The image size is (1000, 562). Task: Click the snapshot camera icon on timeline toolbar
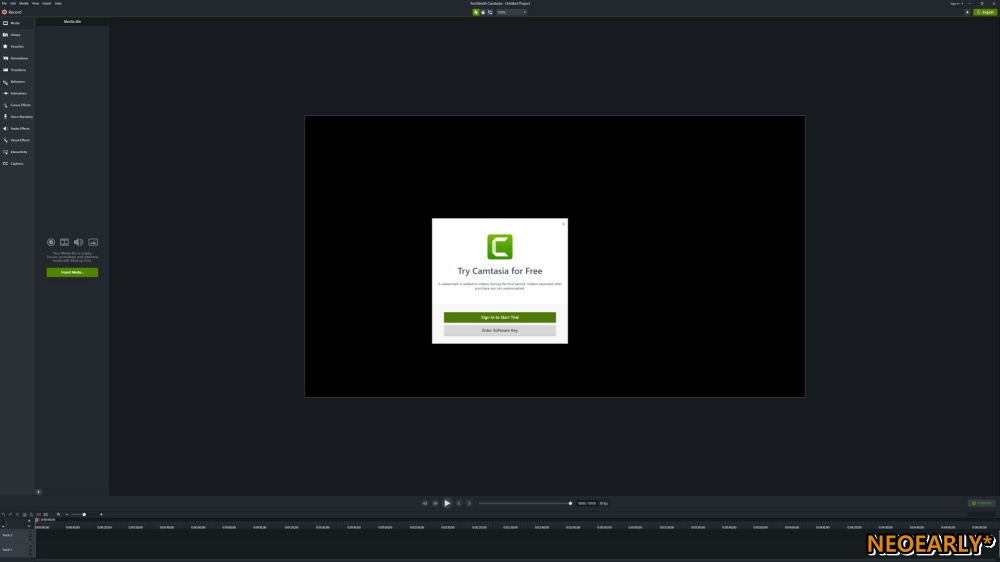click(x=45, y=515)
